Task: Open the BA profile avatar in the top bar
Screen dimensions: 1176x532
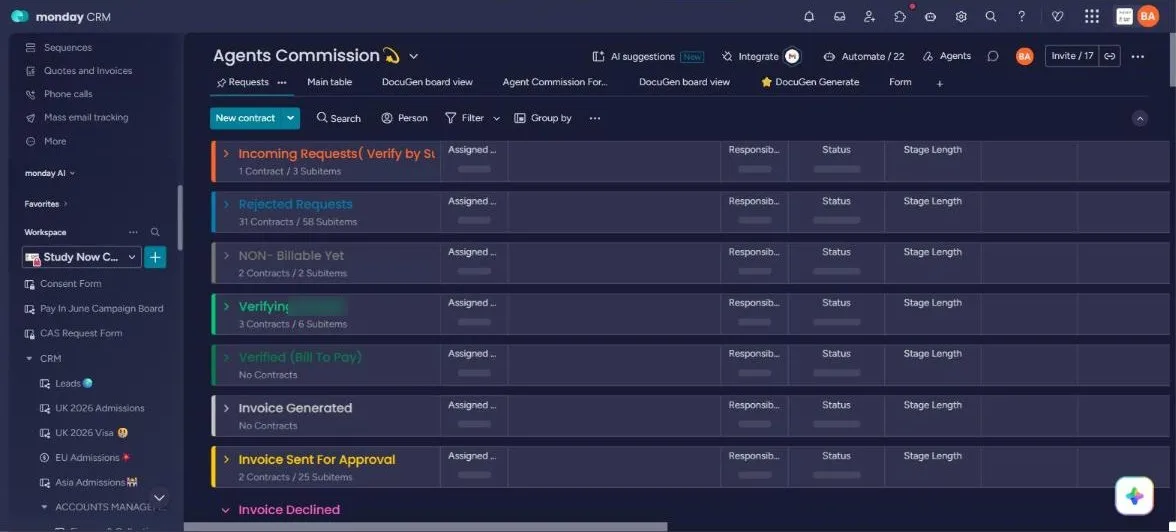Action: tap(1148, 16)
